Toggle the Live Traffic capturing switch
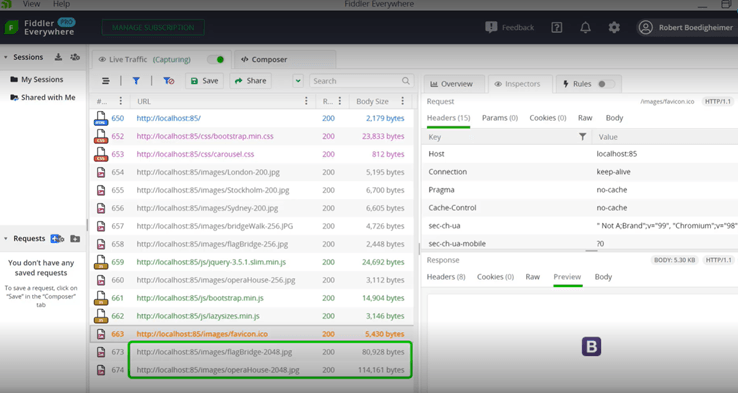This screenshot has height=393, width=738. [216, 59]
